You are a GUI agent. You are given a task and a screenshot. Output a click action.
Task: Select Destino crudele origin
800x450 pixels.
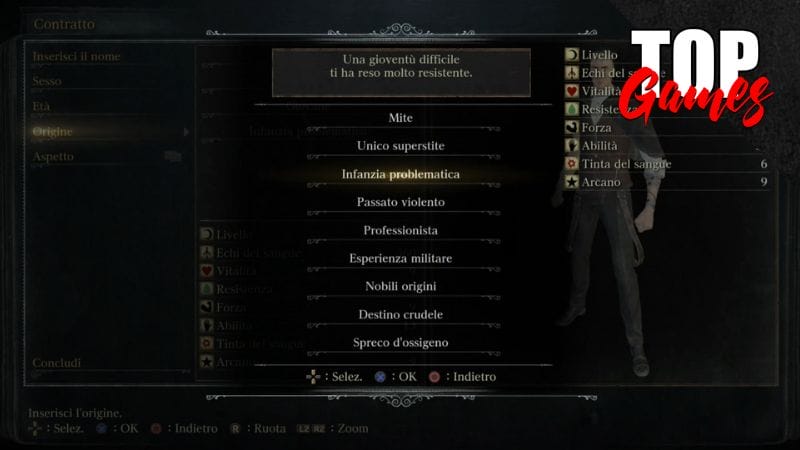tap(401, 314)
